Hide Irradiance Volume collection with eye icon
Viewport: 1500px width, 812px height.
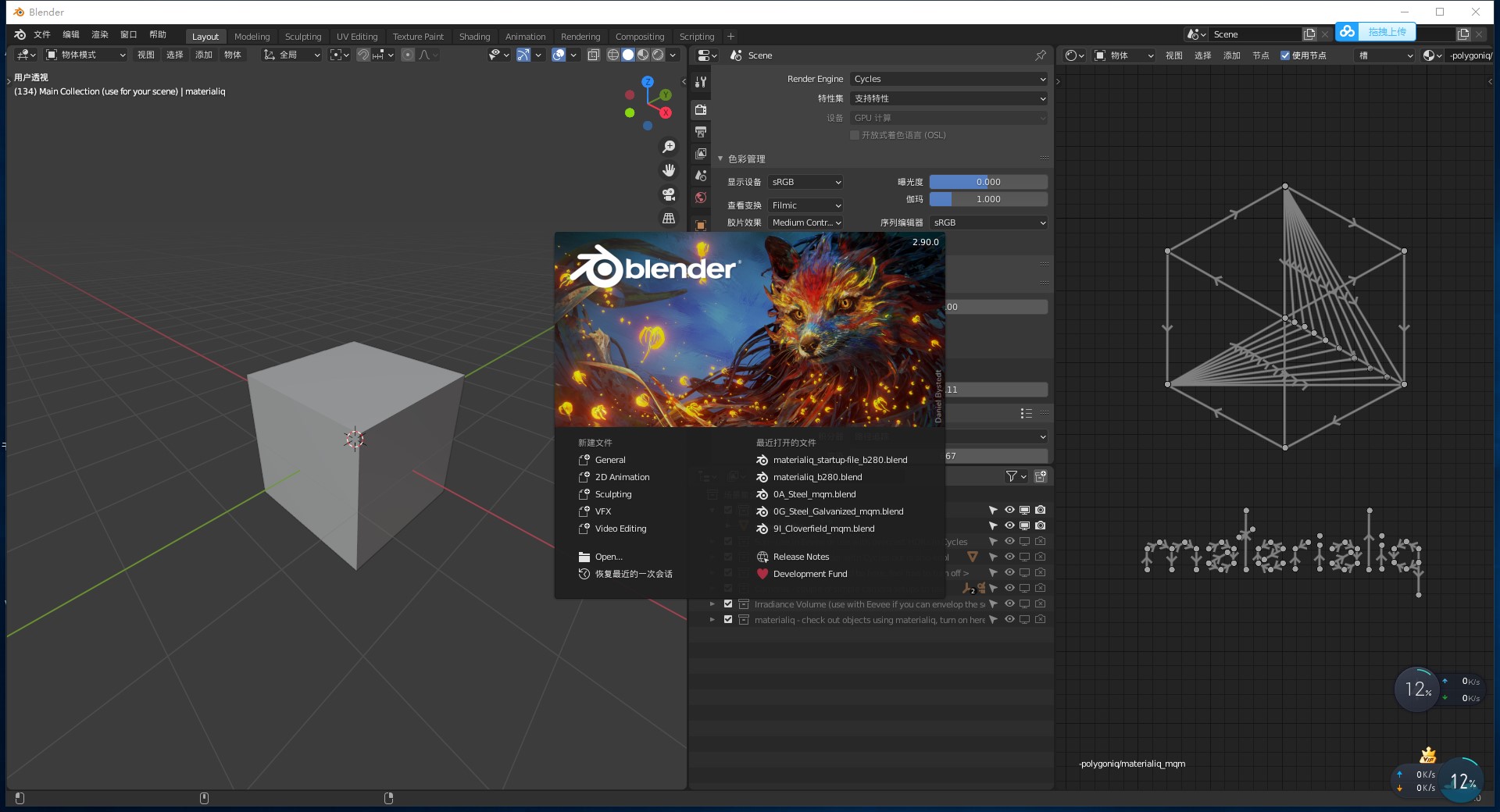pyautogui.click(x=1009, y=604)
